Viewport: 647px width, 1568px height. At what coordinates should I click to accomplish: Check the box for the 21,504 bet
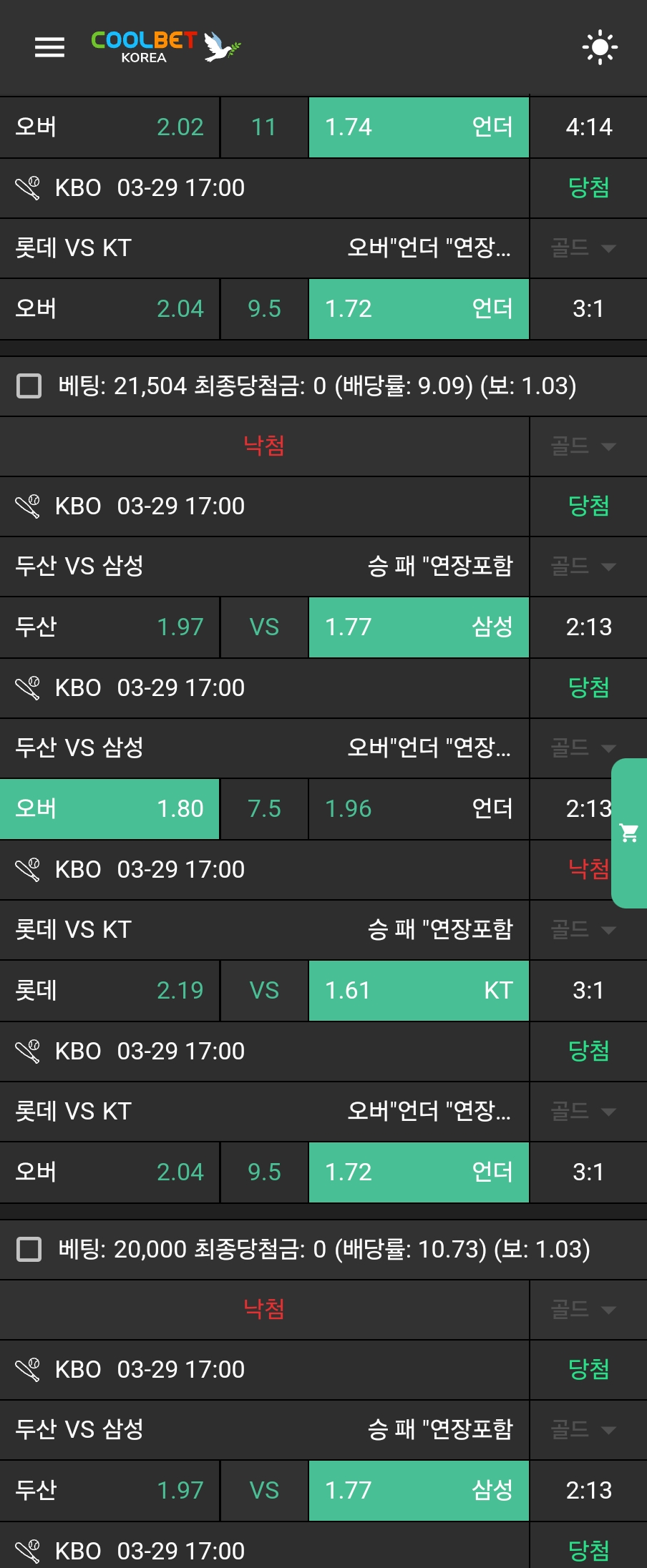pos(29,386)
